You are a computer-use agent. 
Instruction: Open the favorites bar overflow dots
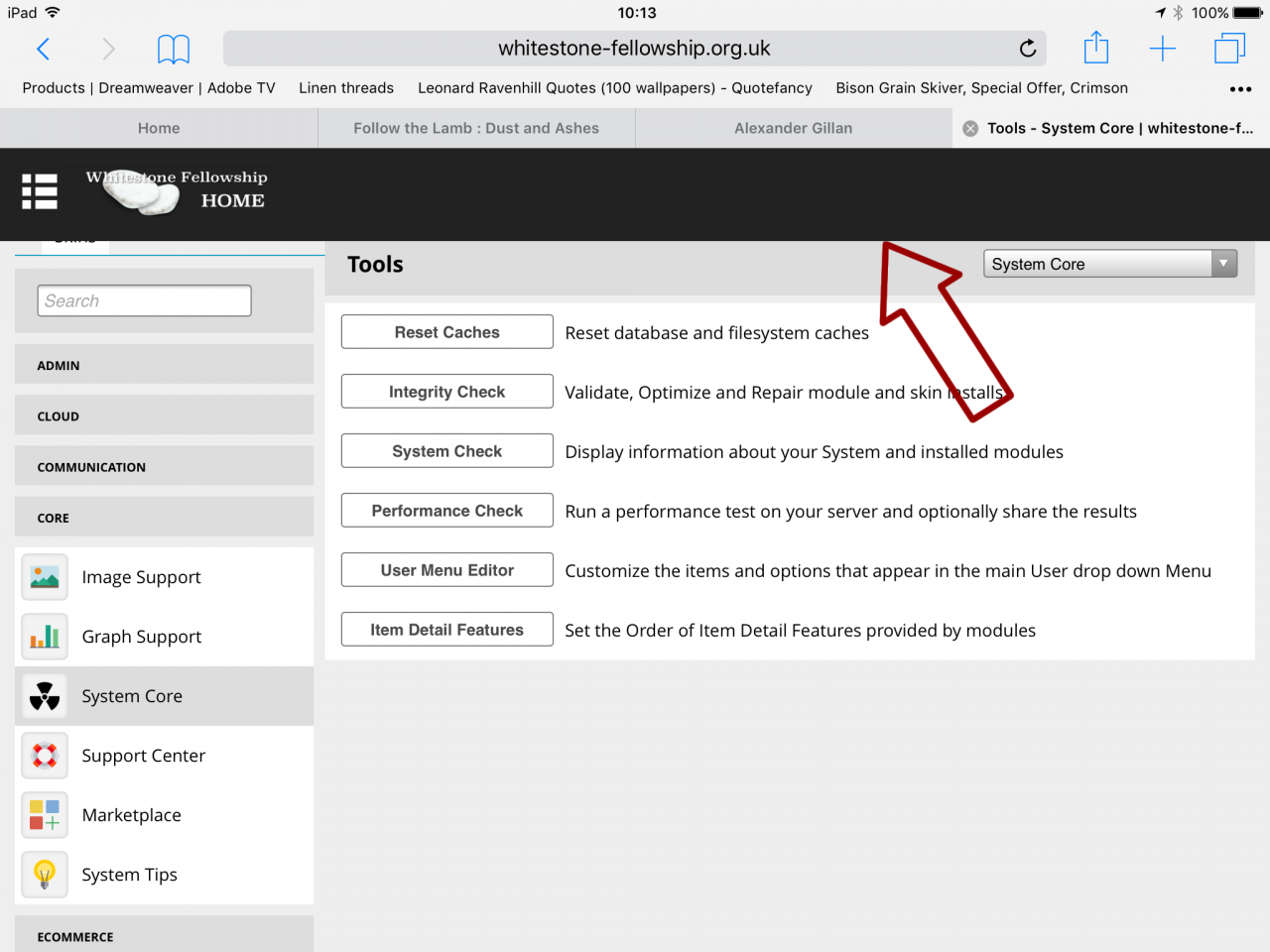coord(1240,88)
